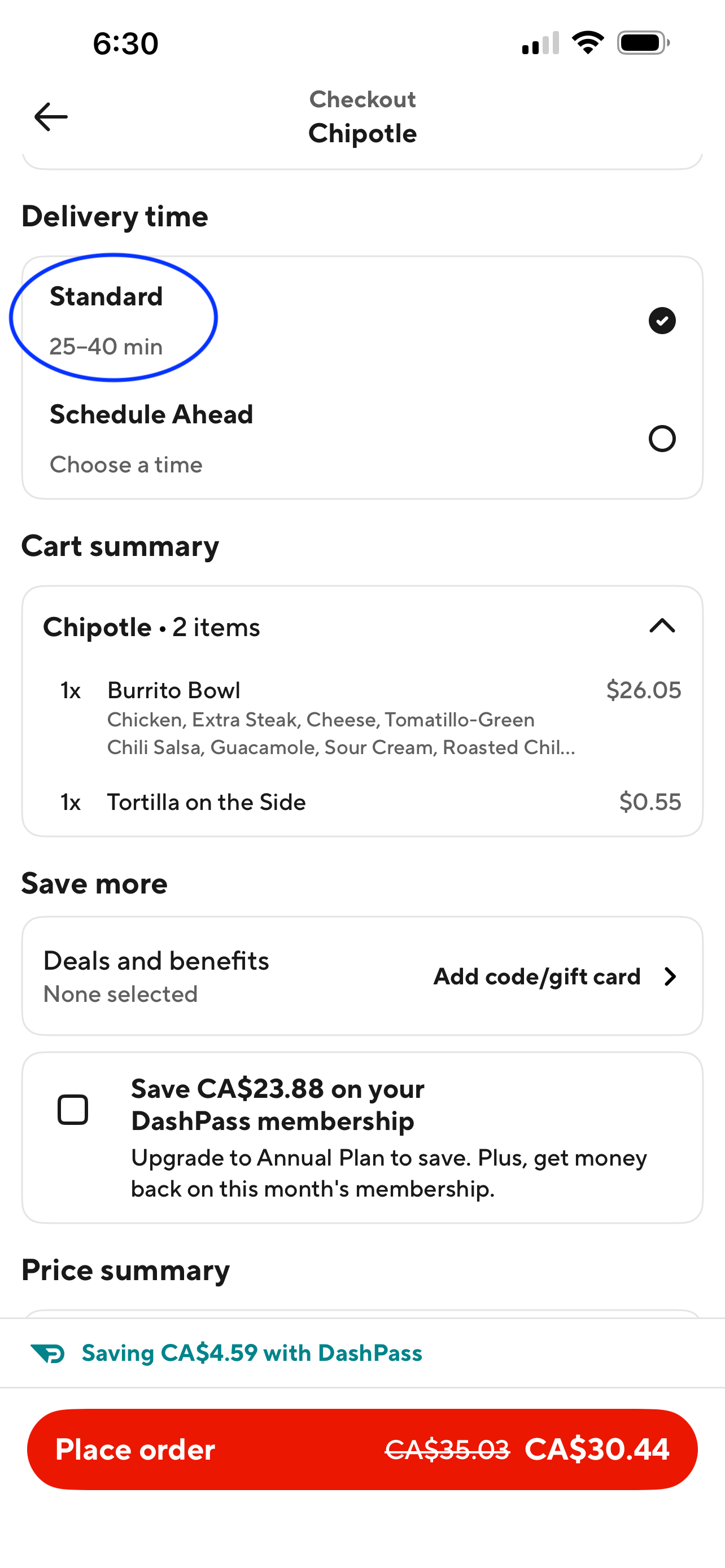Open the Add code/gift card chevron

point(670,976)
